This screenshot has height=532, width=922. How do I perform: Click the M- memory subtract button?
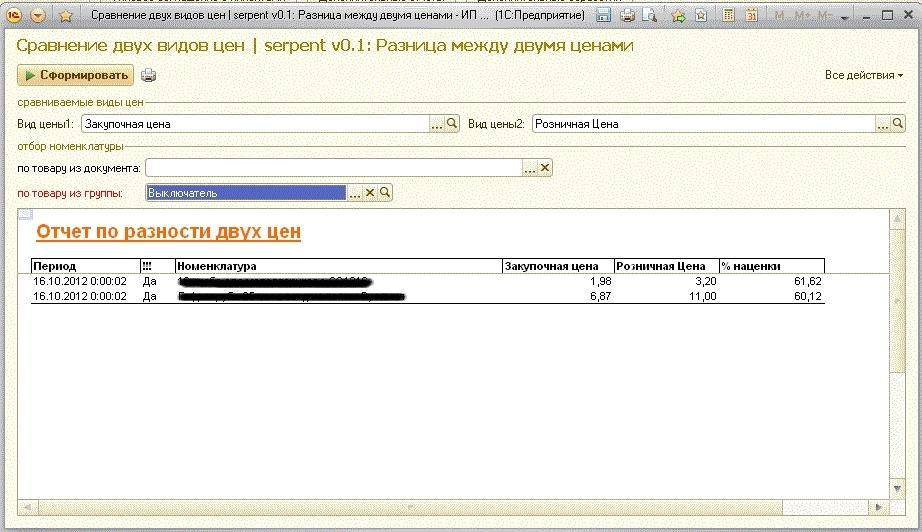824,16
